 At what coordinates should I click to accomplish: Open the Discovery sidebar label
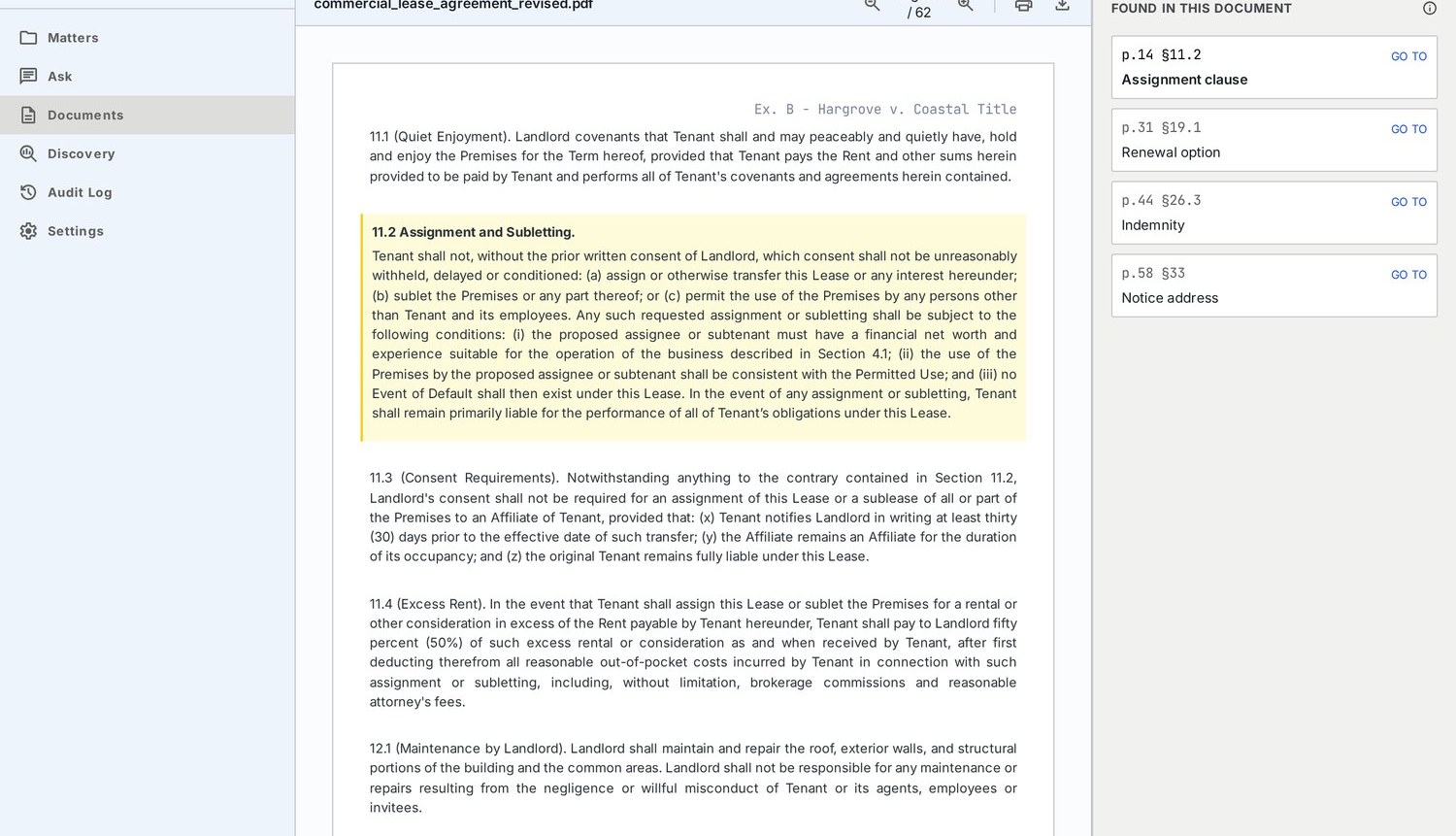tap(82, 153)
